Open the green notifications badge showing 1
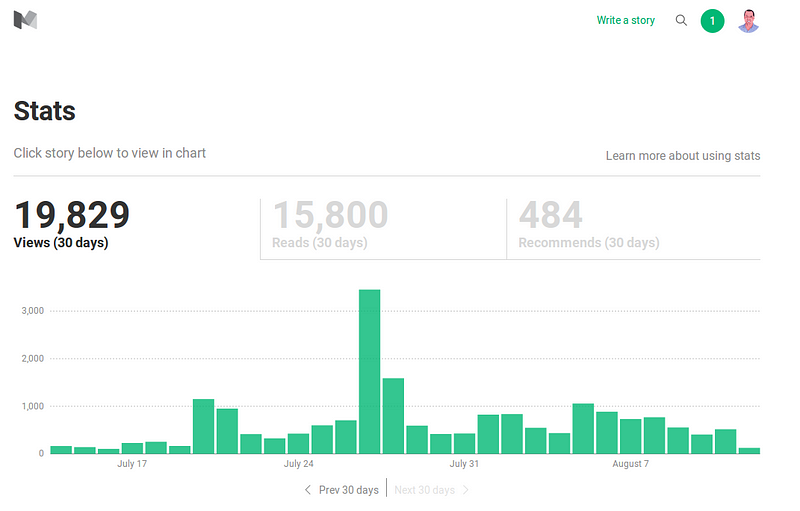This screenshot has width=800, height=511. click(712, 21)
